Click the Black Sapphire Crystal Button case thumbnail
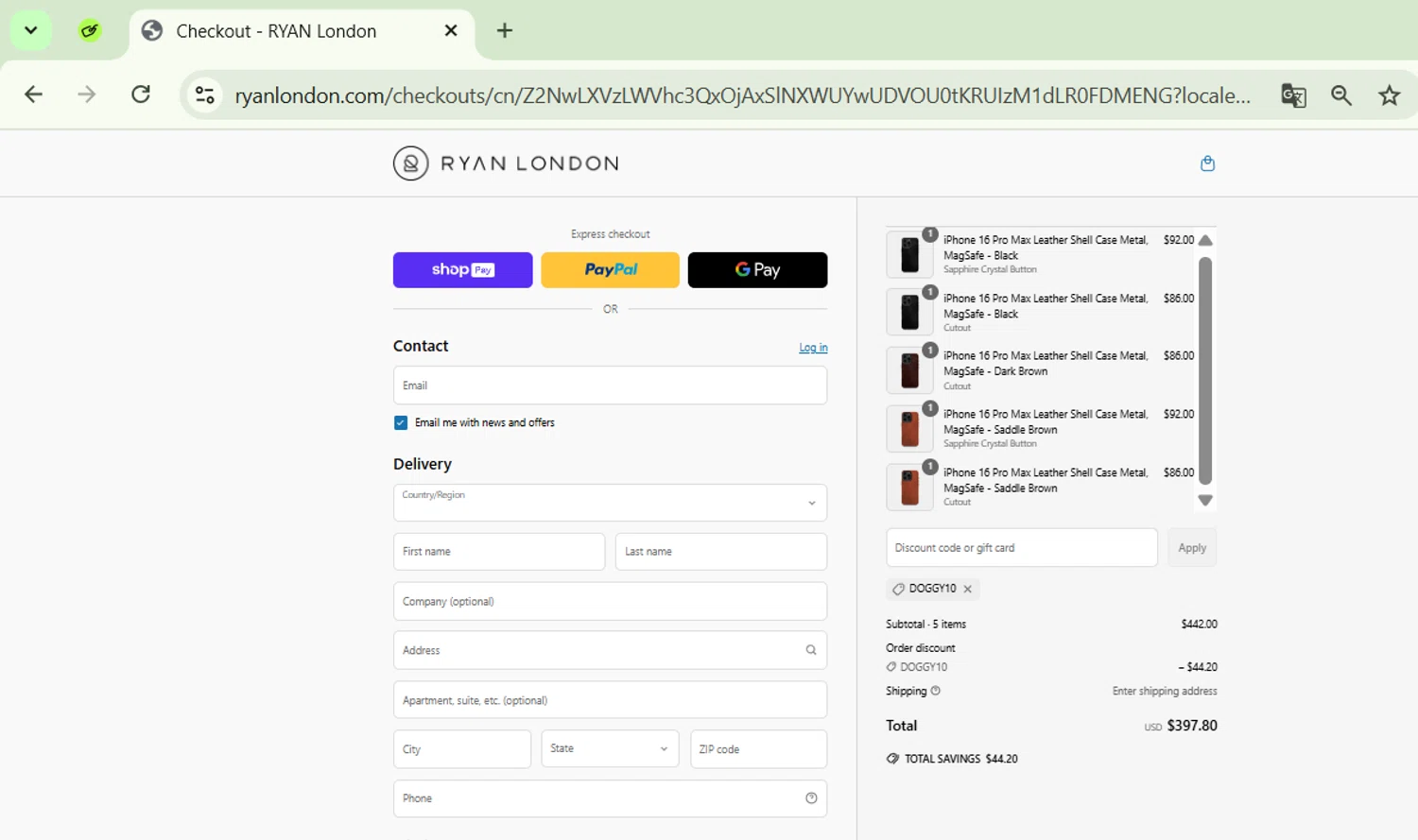This screenshot has width=1418, height=840. [x=909, y=254]
